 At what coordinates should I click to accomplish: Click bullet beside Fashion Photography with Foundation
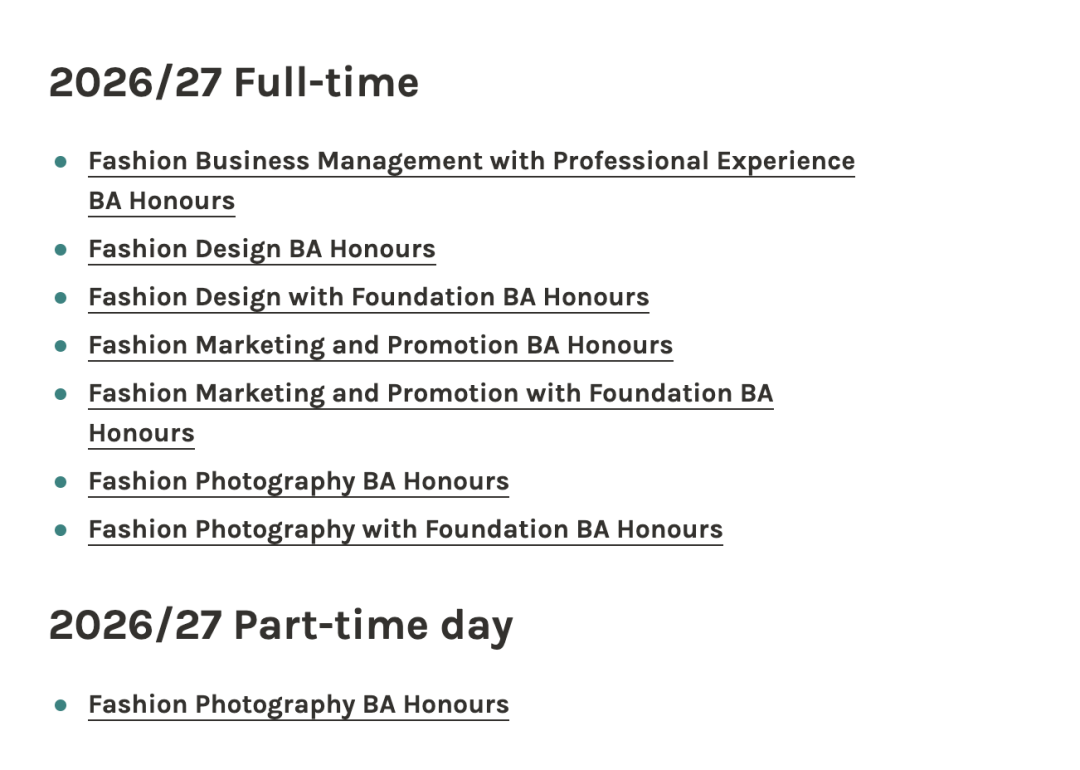(x=61, y=529)
